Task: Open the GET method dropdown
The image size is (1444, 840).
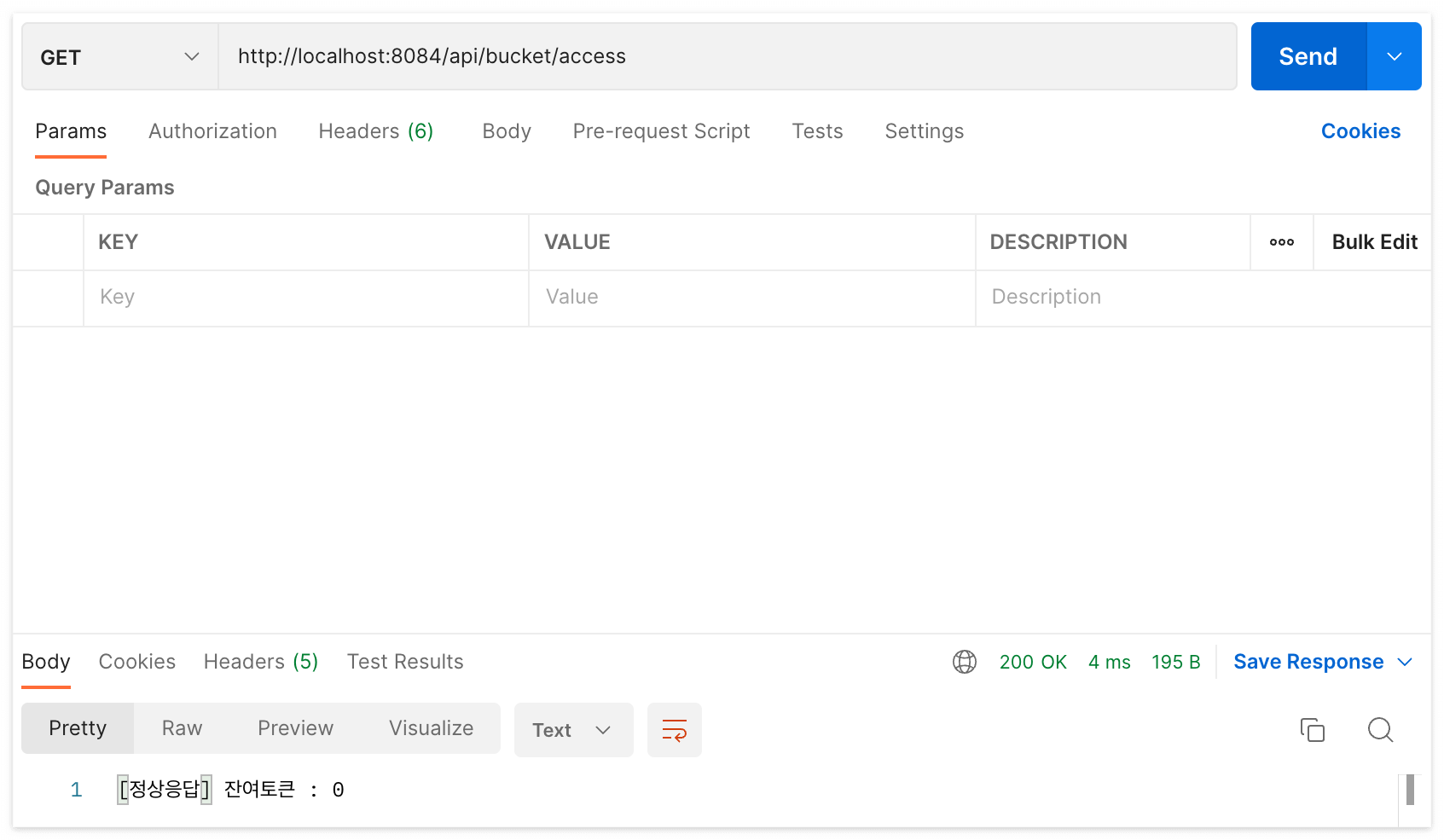Action: 120,56
